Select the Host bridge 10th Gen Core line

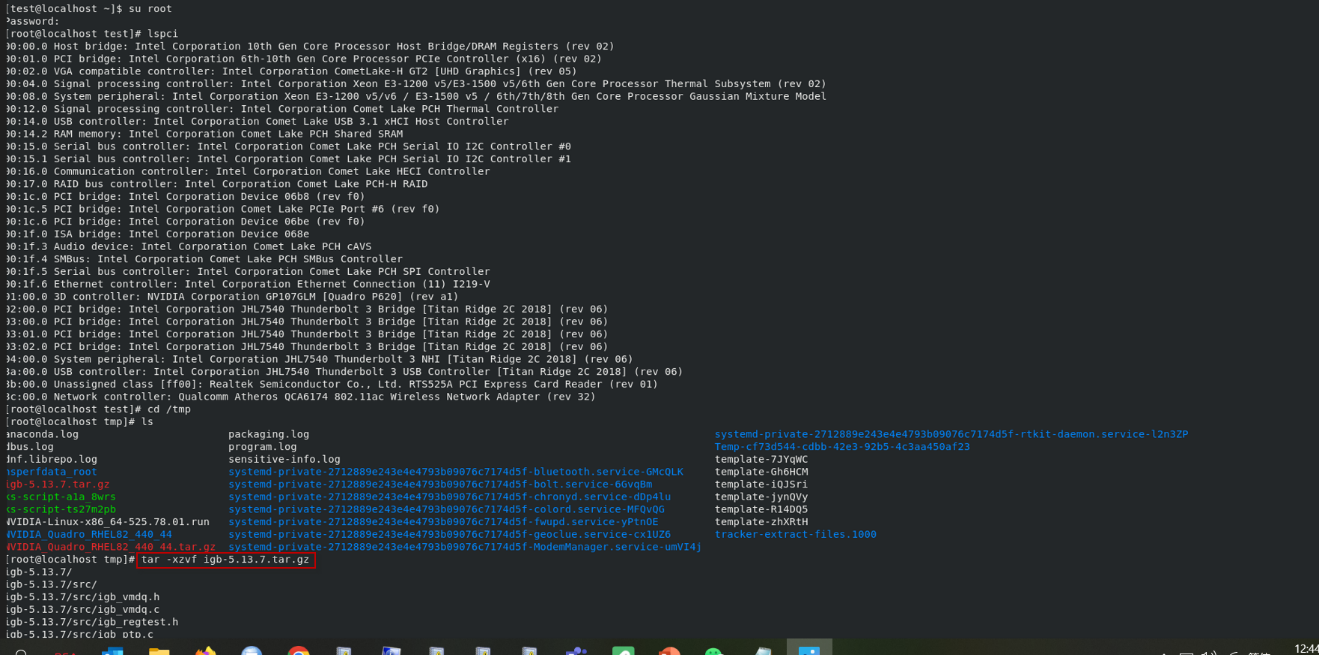(x=309, y=46)
